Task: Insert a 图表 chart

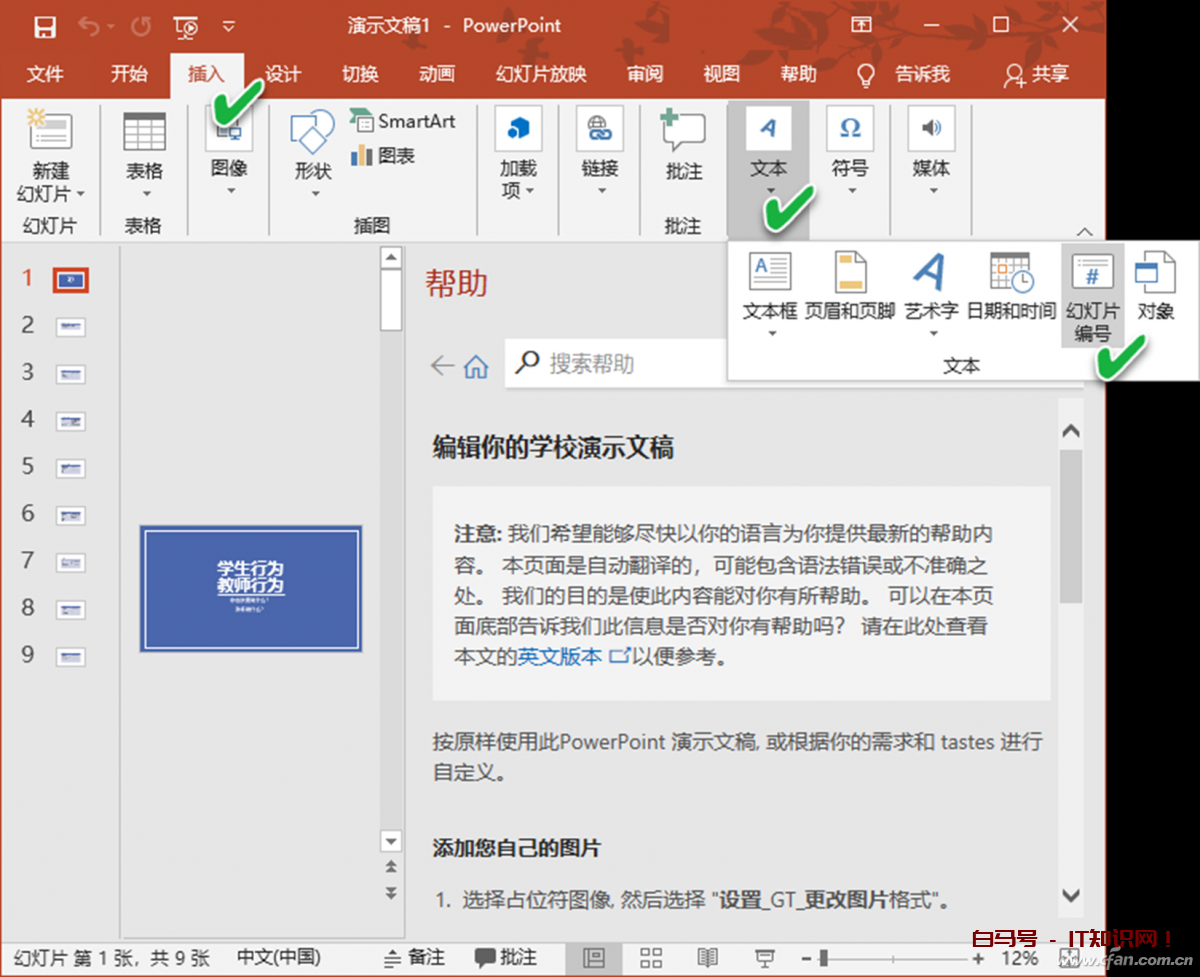Action: 383,156
